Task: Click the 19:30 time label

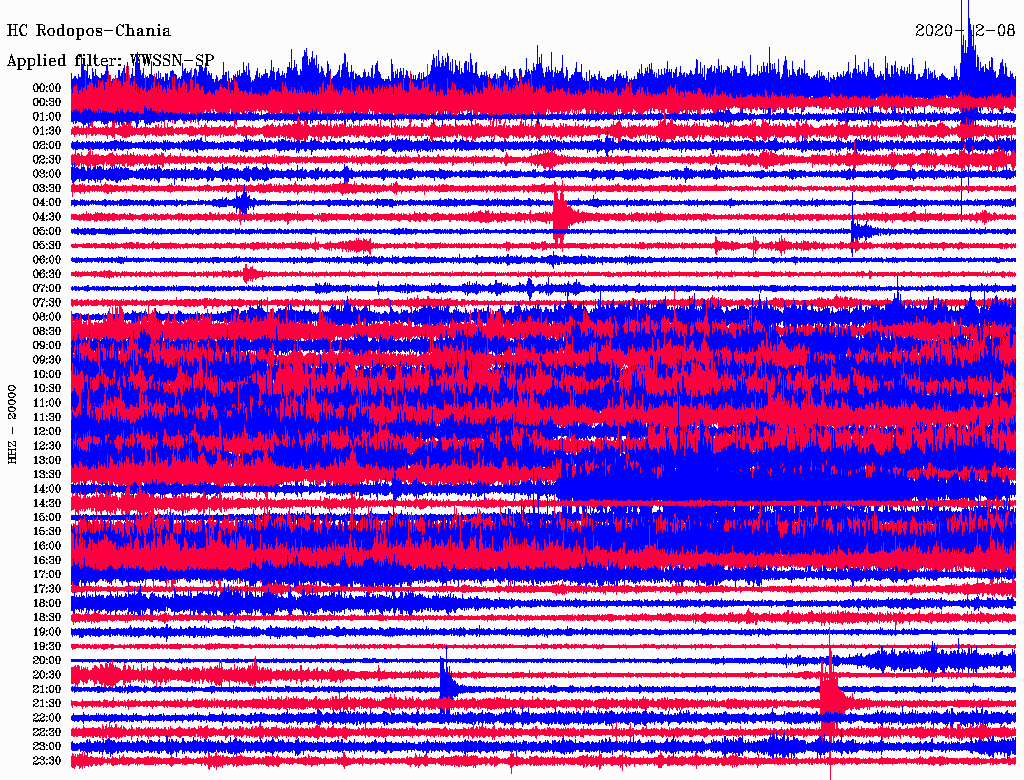Action: point(46,647)
